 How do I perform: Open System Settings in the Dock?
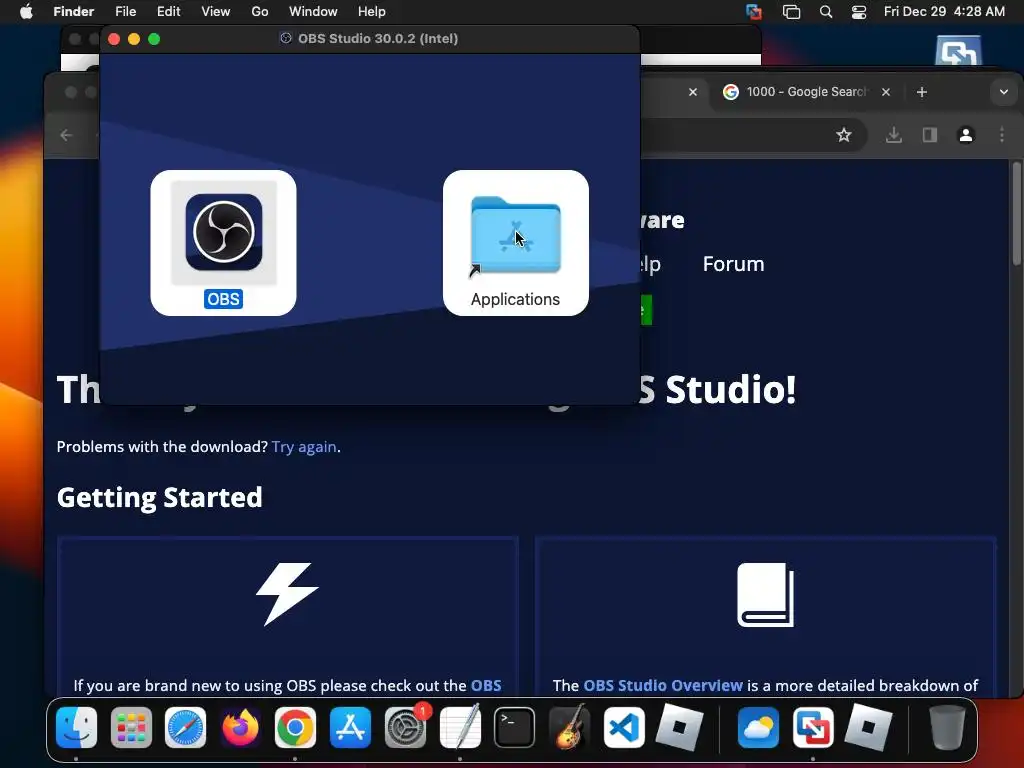[405, 727]
